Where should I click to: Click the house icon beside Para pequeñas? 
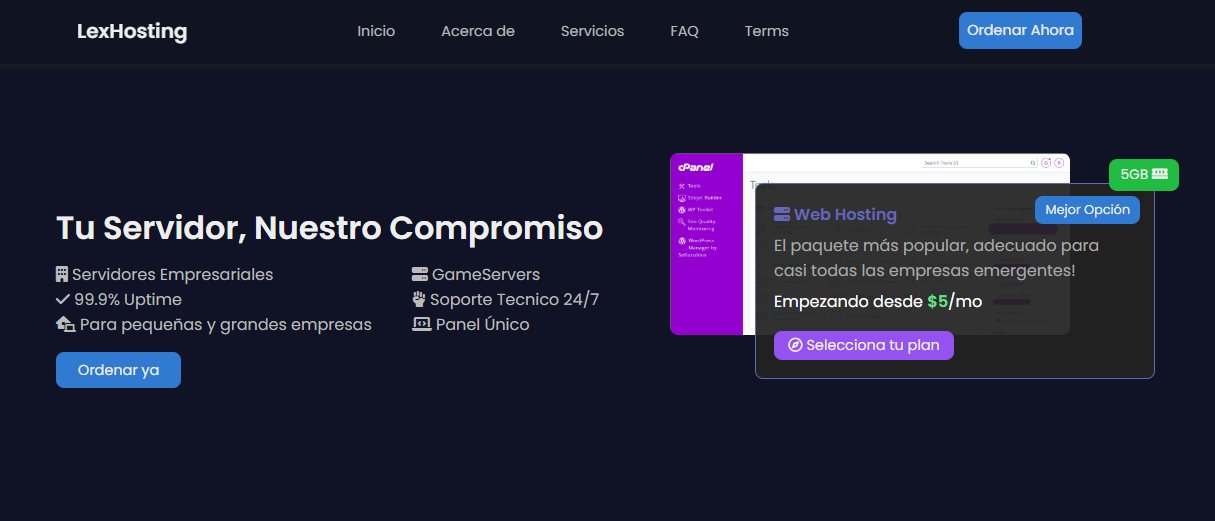click(65, 324)
